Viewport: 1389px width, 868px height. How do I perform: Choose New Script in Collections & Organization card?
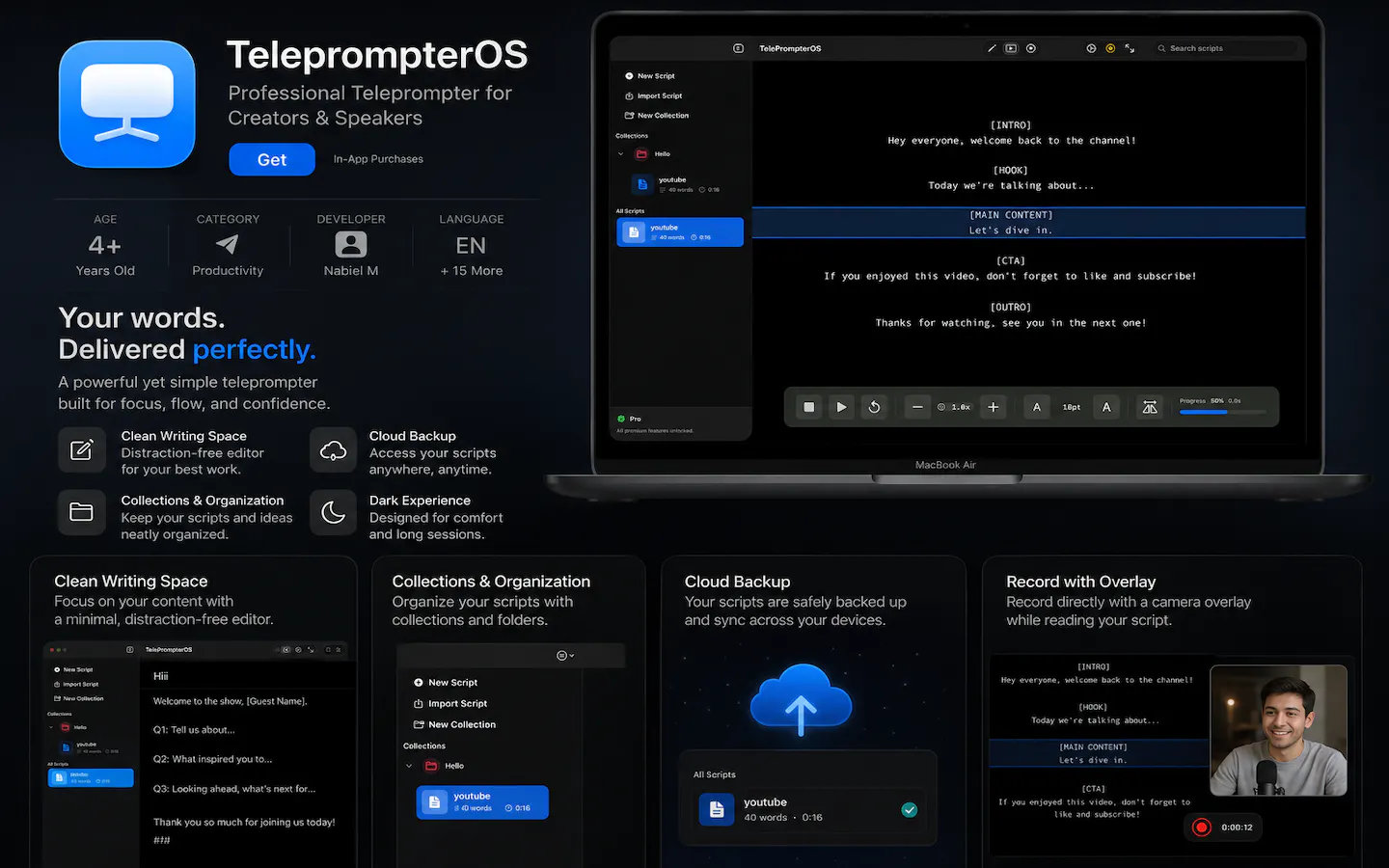point(446,683)
